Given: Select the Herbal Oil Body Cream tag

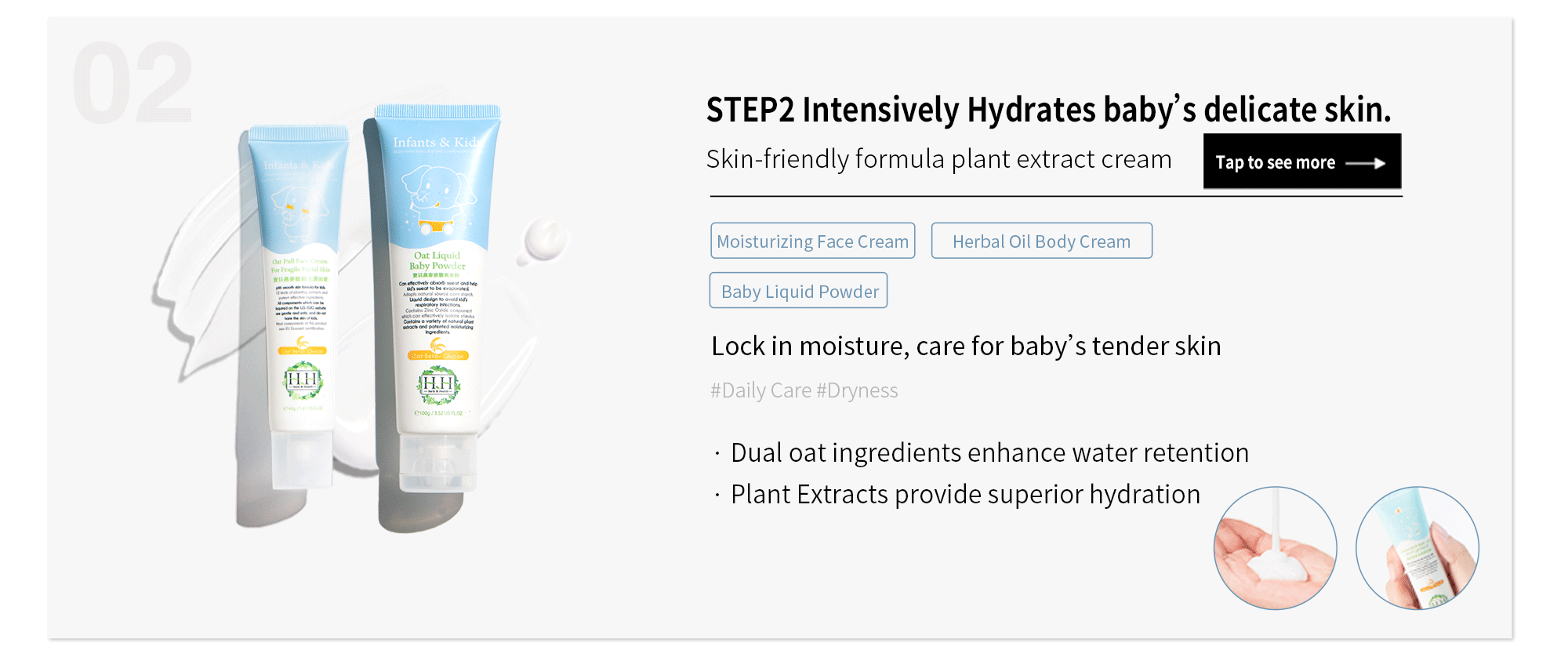Looking at the screenshot, I should pyautogui.click(x=1041, y=241).
